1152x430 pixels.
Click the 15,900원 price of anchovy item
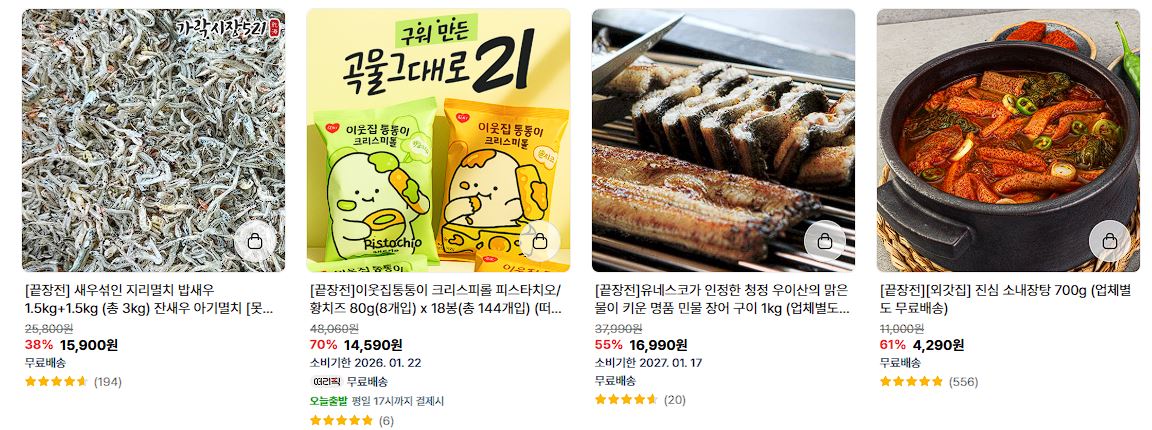(x=89, y=345)
